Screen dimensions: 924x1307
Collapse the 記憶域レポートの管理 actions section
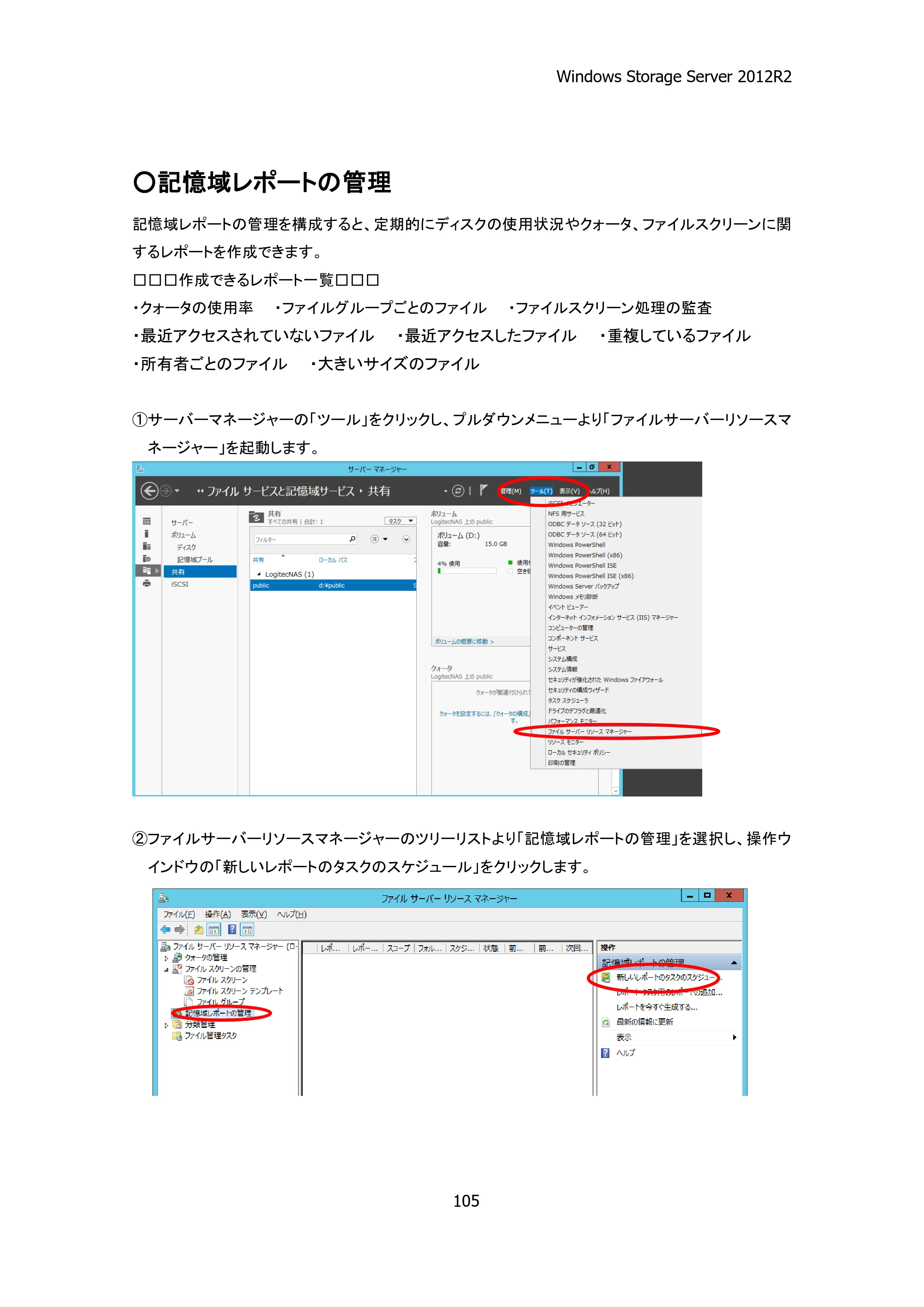(x=734, y=963)
